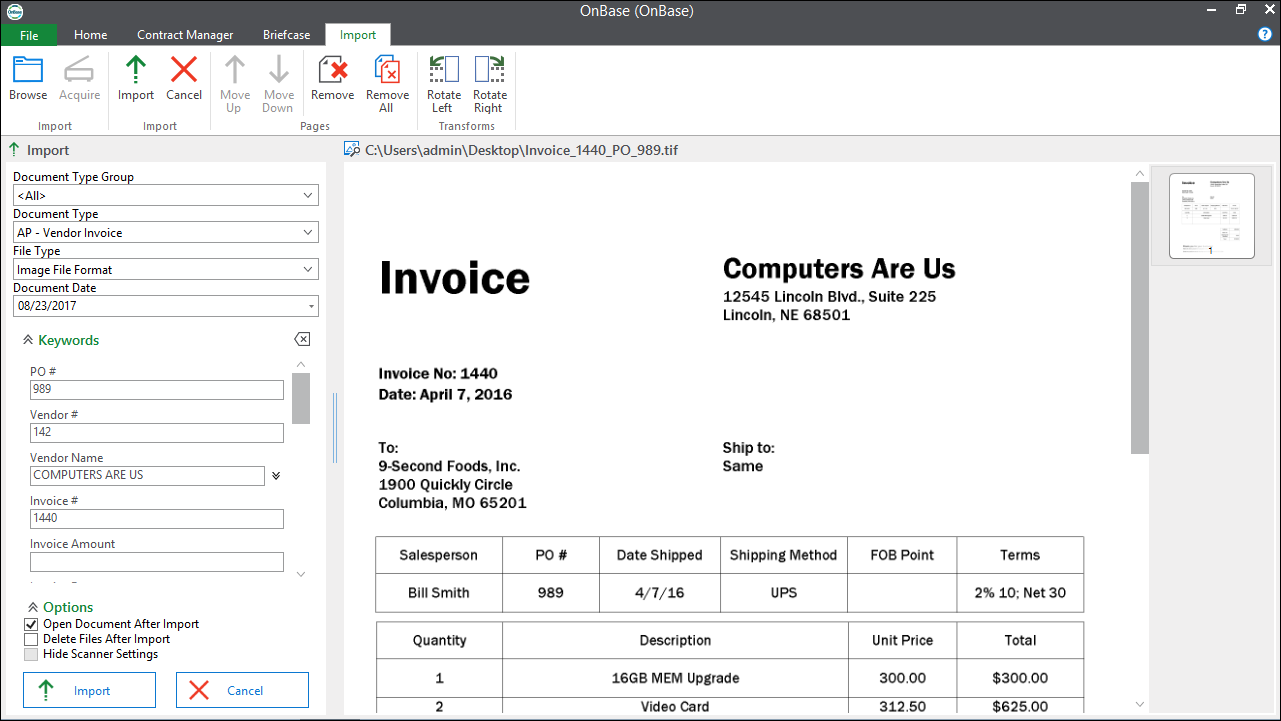This screenshot has height=721, width=1281.
Task: Open the Document Date picker dropdown
Action: point(312,306)
